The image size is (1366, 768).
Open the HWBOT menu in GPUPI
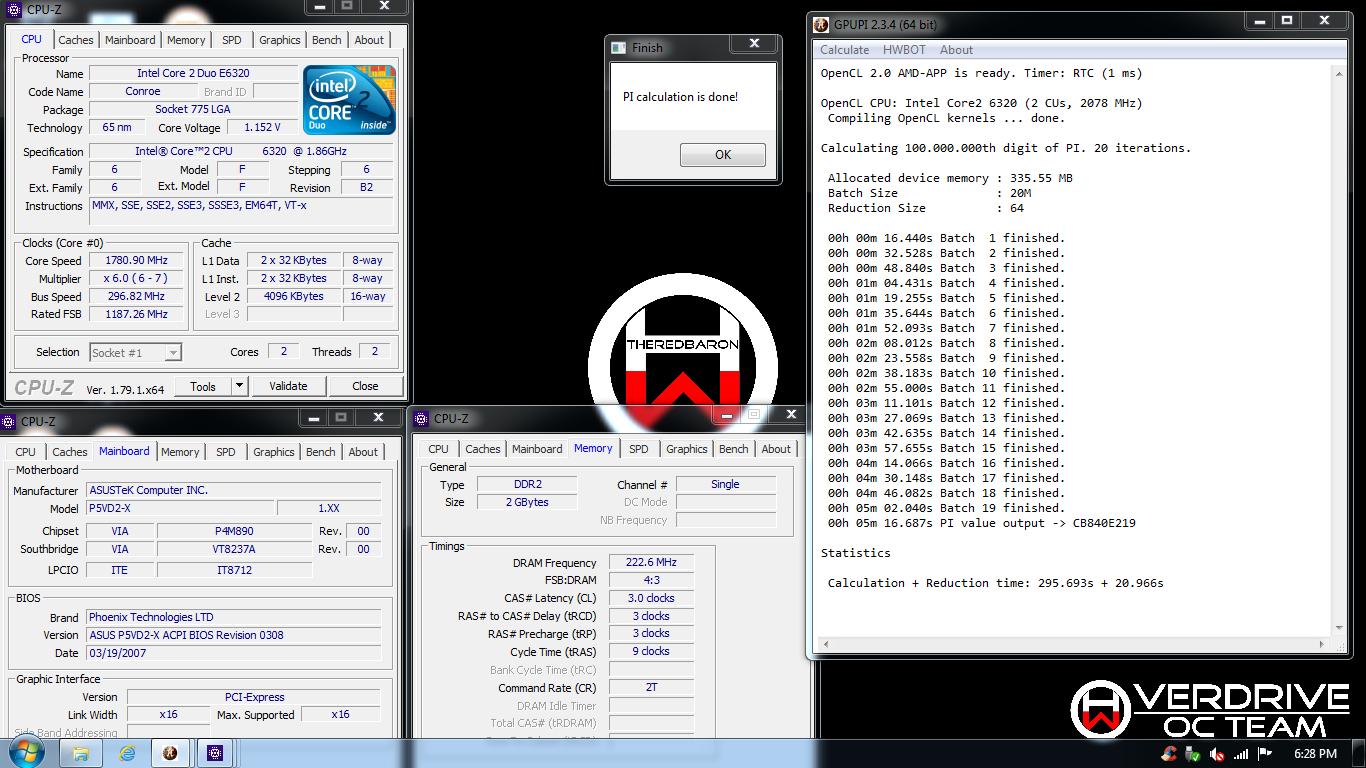coord(904,50)
